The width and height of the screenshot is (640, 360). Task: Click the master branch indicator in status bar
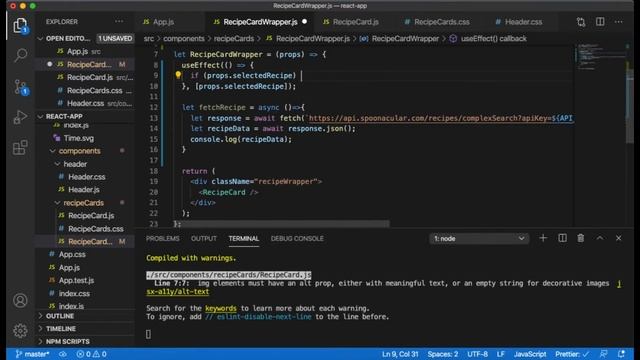[x=32, y=354]
